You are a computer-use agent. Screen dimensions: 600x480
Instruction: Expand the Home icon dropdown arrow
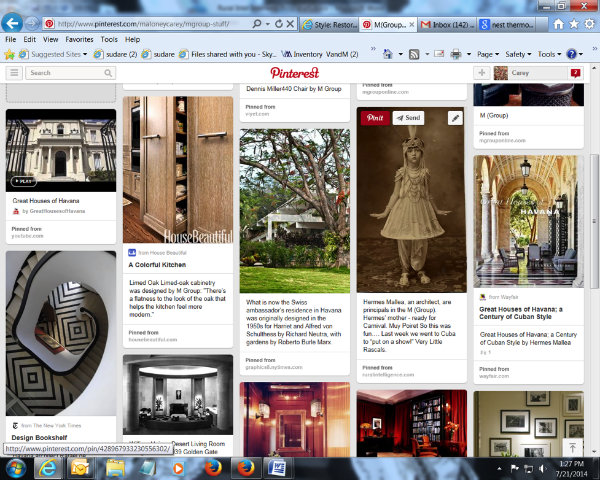pos(401,54)
